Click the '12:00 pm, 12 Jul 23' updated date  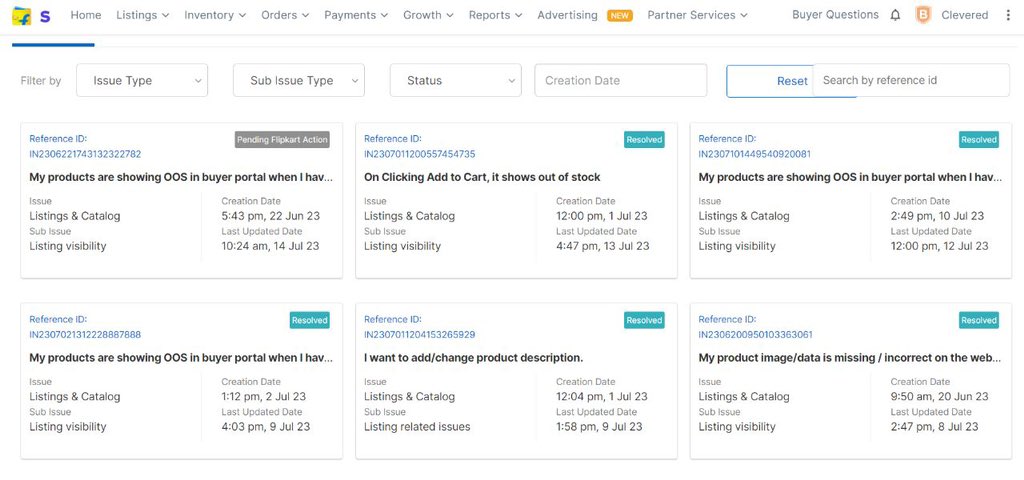pyautogui.click(x=940, y=246)
